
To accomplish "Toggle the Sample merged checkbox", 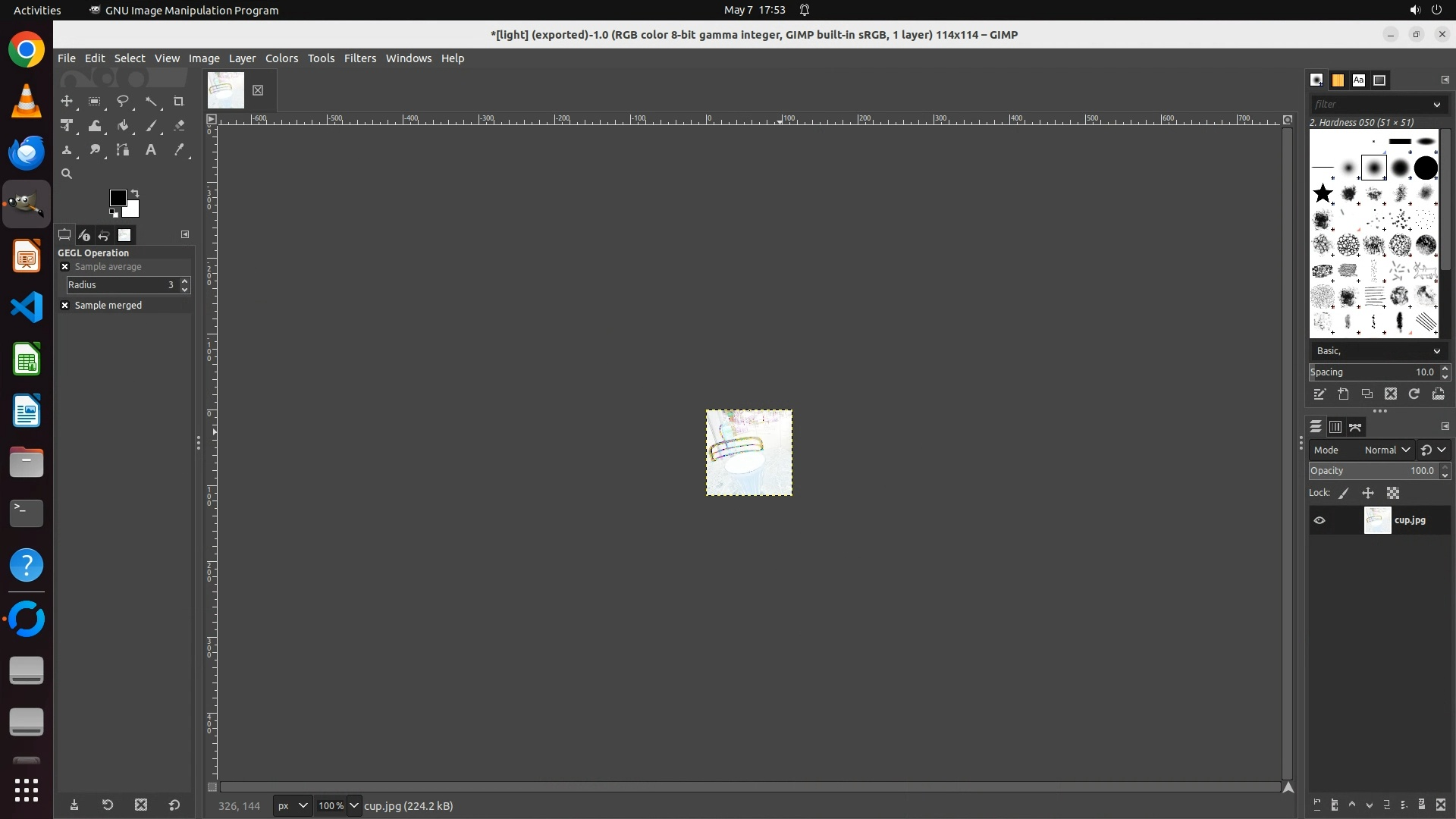I will click(65, 306).
